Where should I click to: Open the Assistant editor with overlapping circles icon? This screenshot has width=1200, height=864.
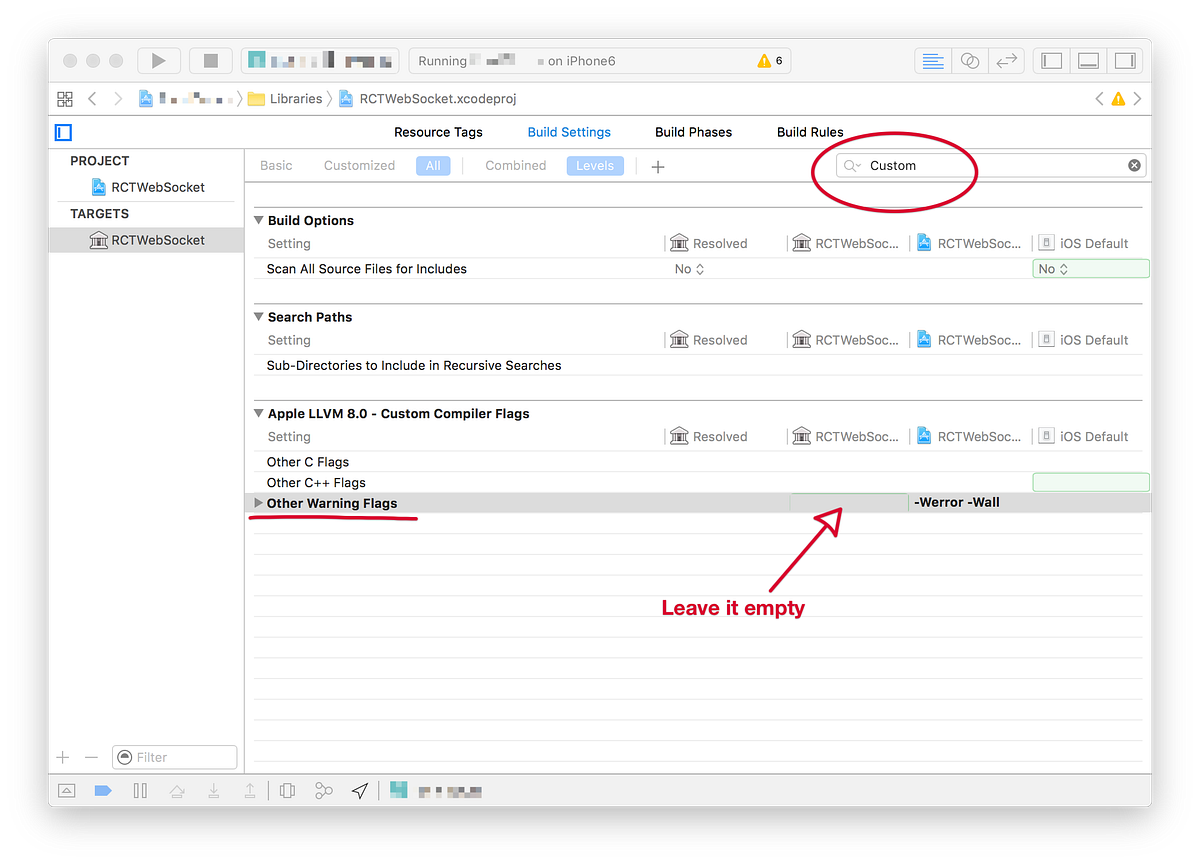(970, 60)
